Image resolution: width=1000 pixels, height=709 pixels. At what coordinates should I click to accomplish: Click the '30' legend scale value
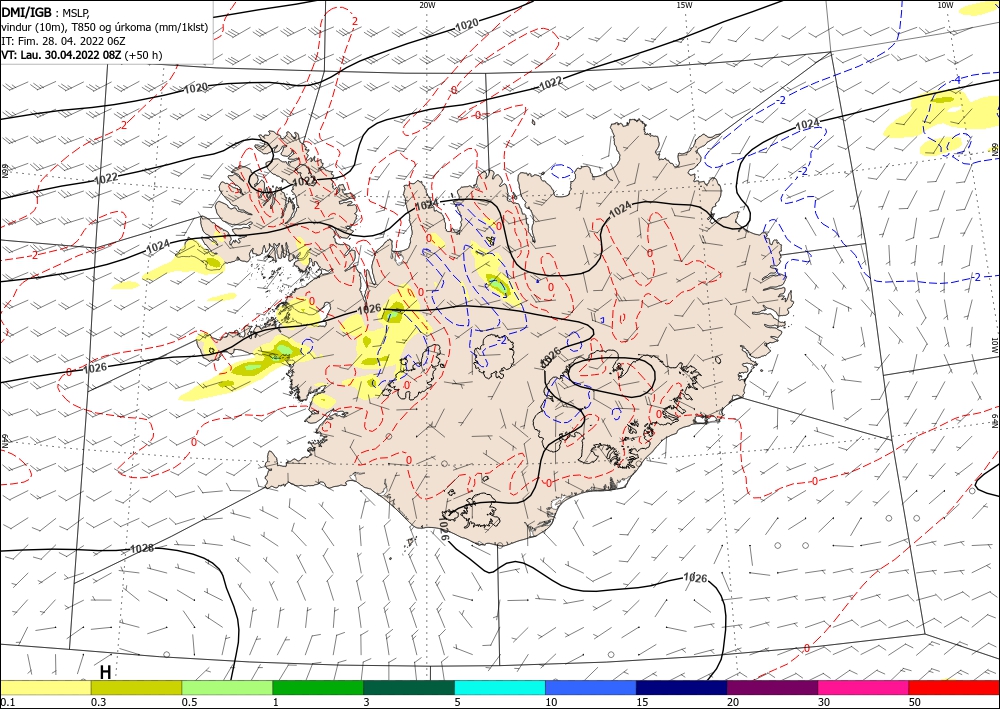point(824,702)
